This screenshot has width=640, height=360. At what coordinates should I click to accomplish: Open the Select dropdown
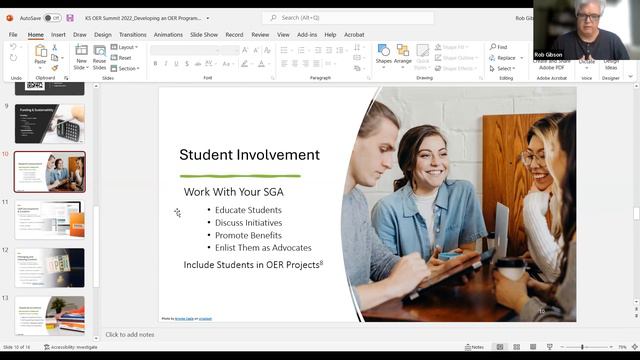[502, 68]
